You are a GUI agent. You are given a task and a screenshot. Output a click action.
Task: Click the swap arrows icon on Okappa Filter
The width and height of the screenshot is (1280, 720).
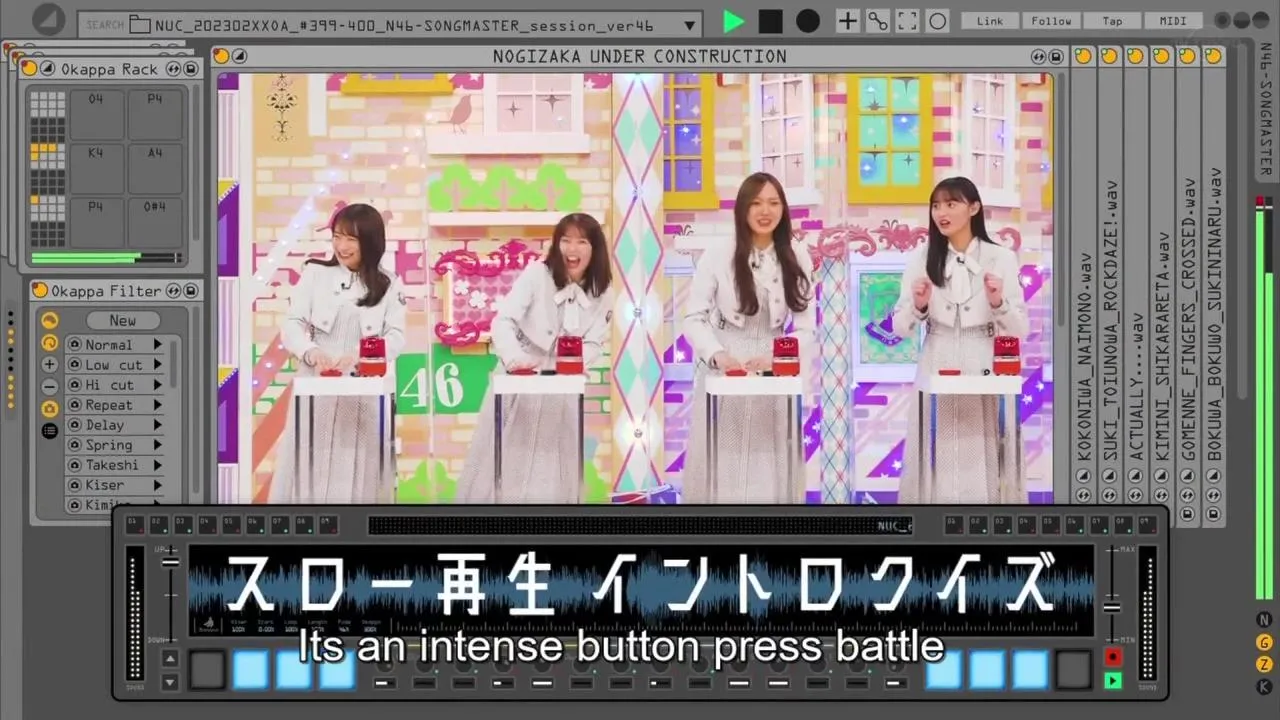pos(173,291)
